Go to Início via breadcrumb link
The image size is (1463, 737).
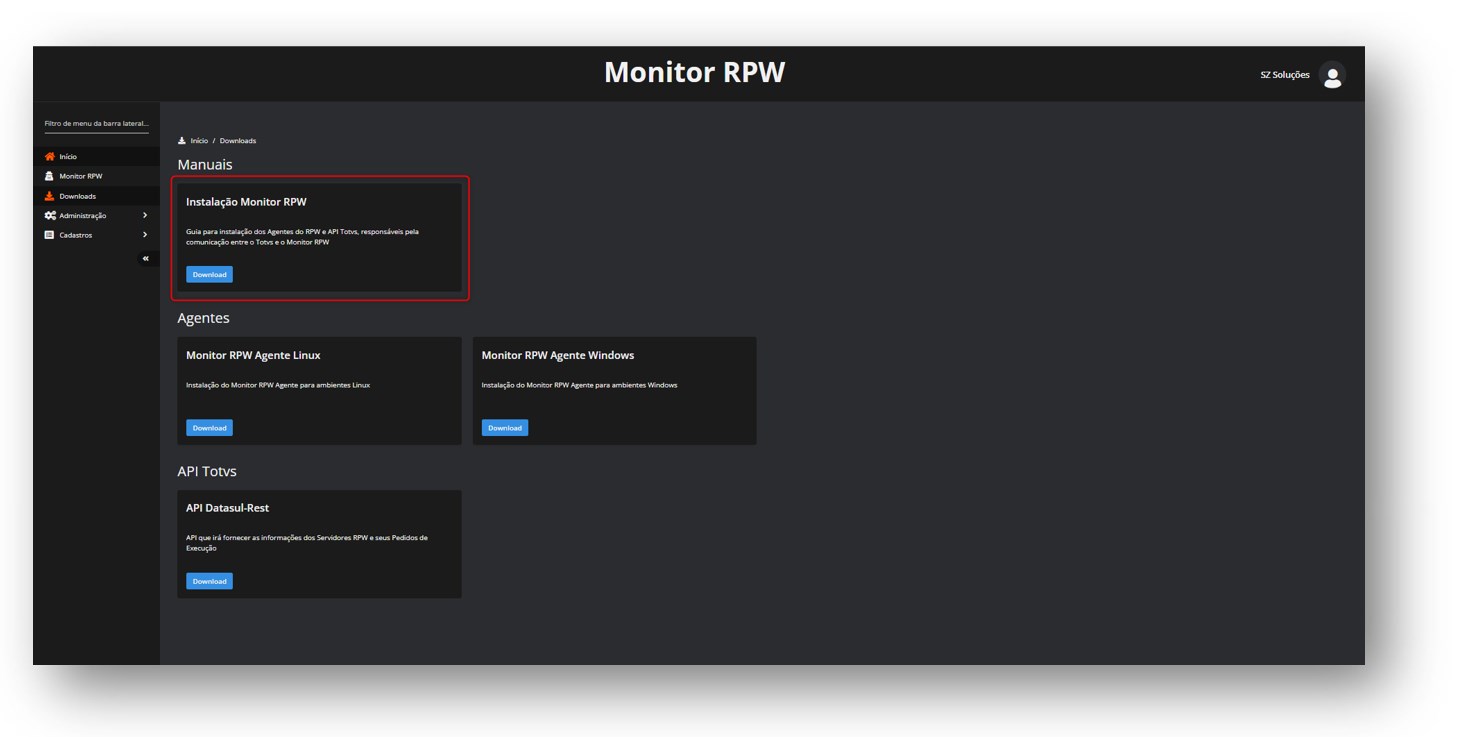click(x=200, y=141)
